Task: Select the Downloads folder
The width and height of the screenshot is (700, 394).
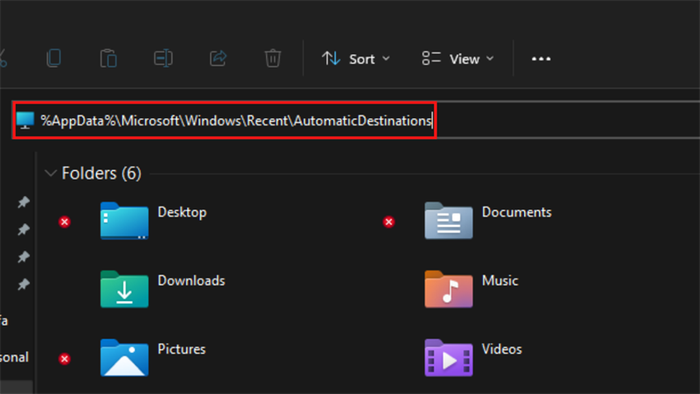Action: point(162,289)
